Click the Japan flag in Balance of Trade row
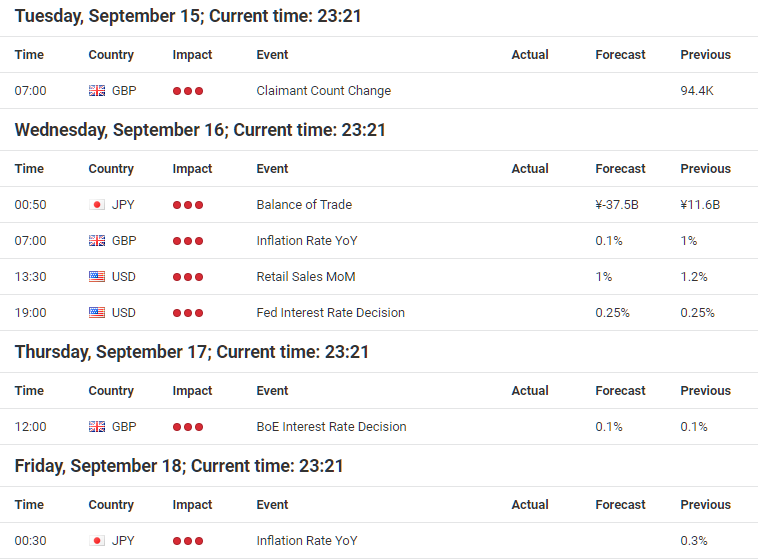Screen dimensions: 758x559 (x=97, y=205)
